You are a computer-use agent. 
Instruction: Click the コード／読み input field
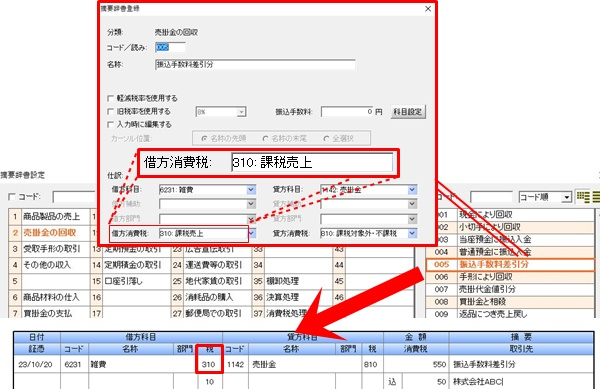(x=170, y=47)
